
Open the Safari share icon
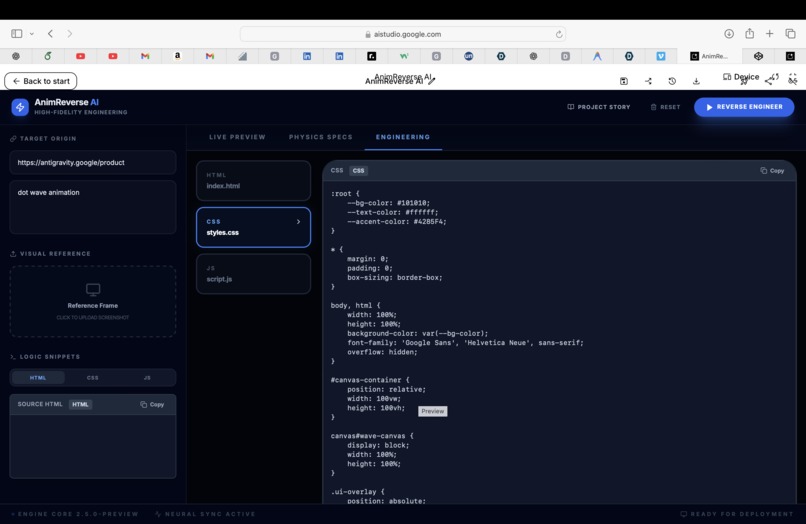click(749, 33)
